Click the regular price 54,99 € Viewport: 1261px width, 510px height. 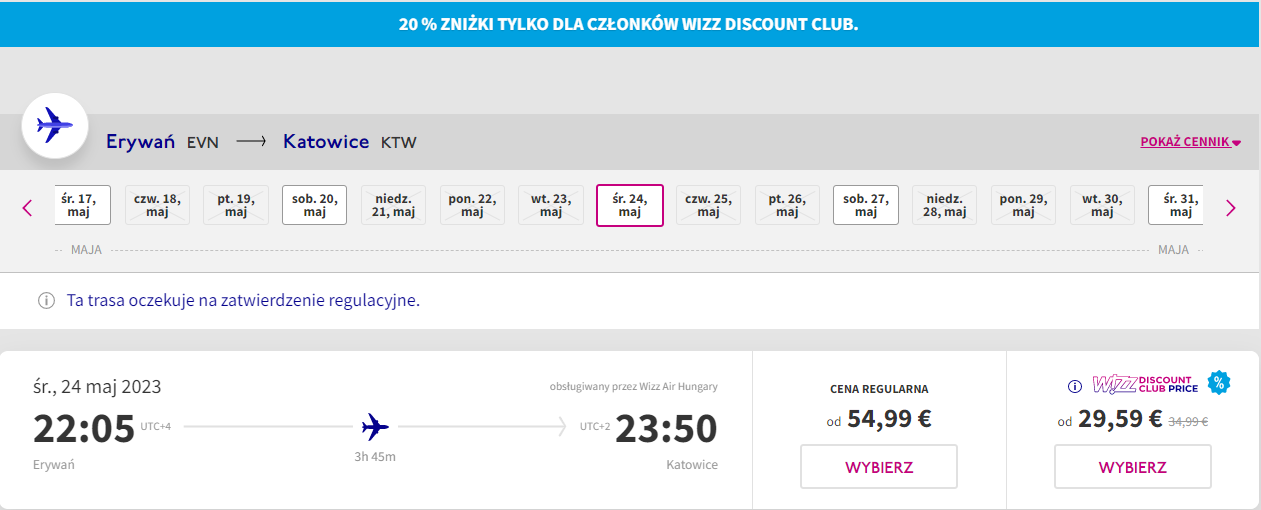point(889,419)
